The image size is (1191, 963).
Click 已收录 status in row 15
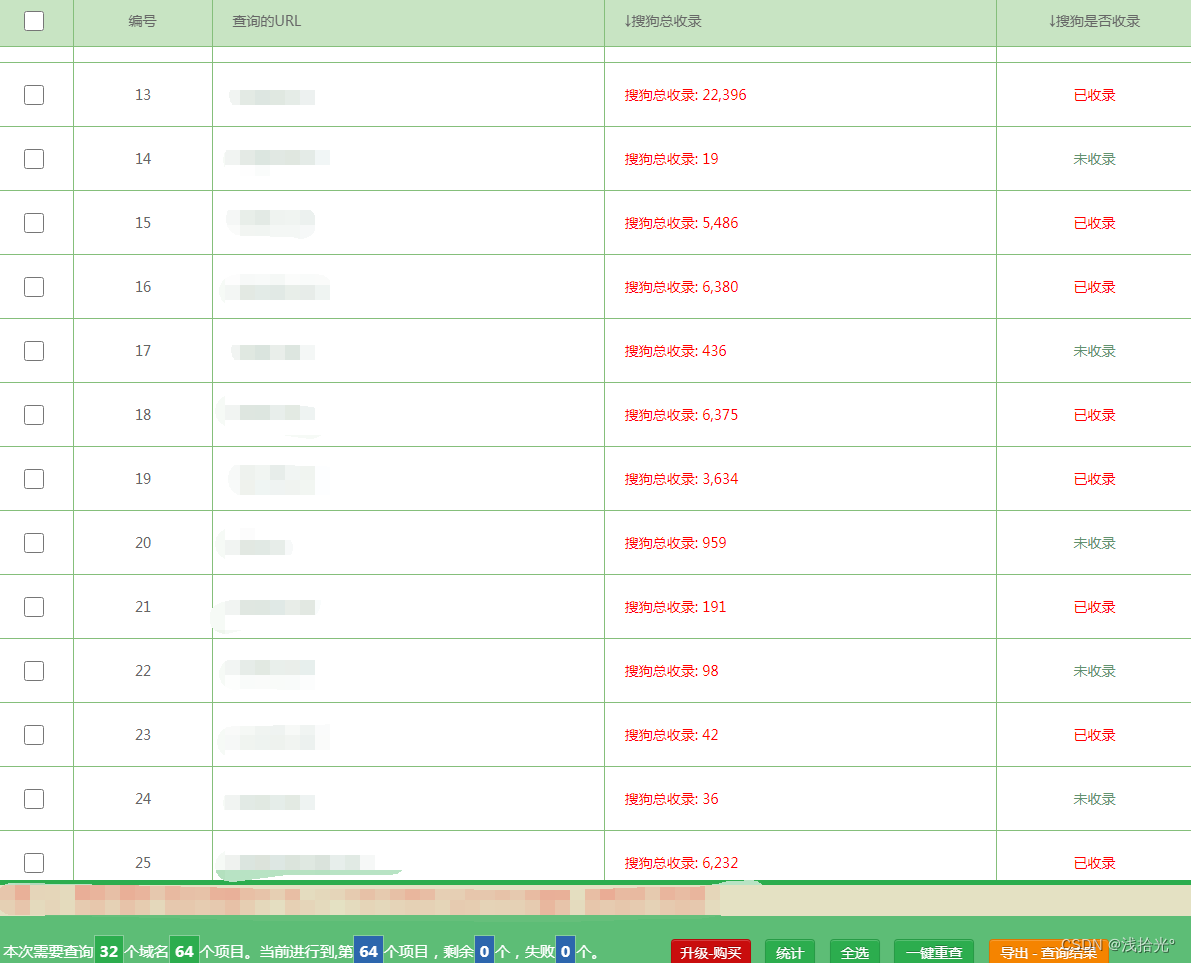click(x=1095, y=223)
